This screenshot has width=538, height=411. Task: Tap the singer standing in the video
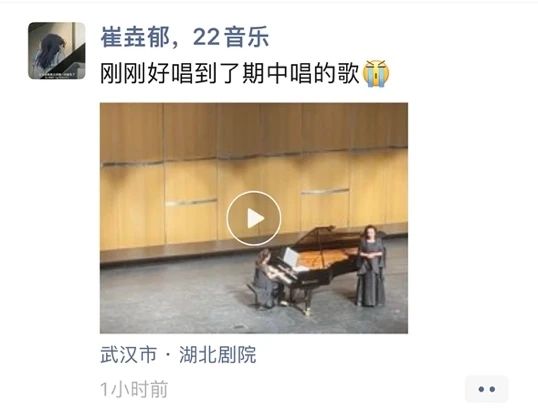pos(370,266)
